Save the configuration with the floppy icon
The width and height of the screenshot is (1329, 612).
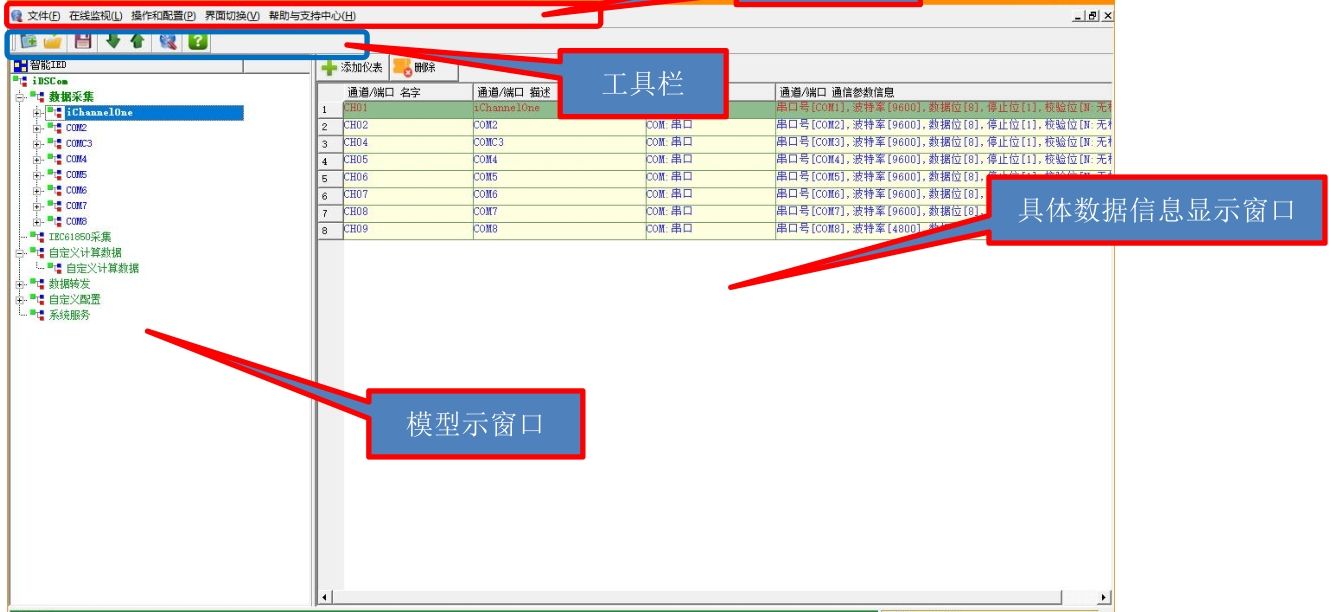click(x=84, y=42)
